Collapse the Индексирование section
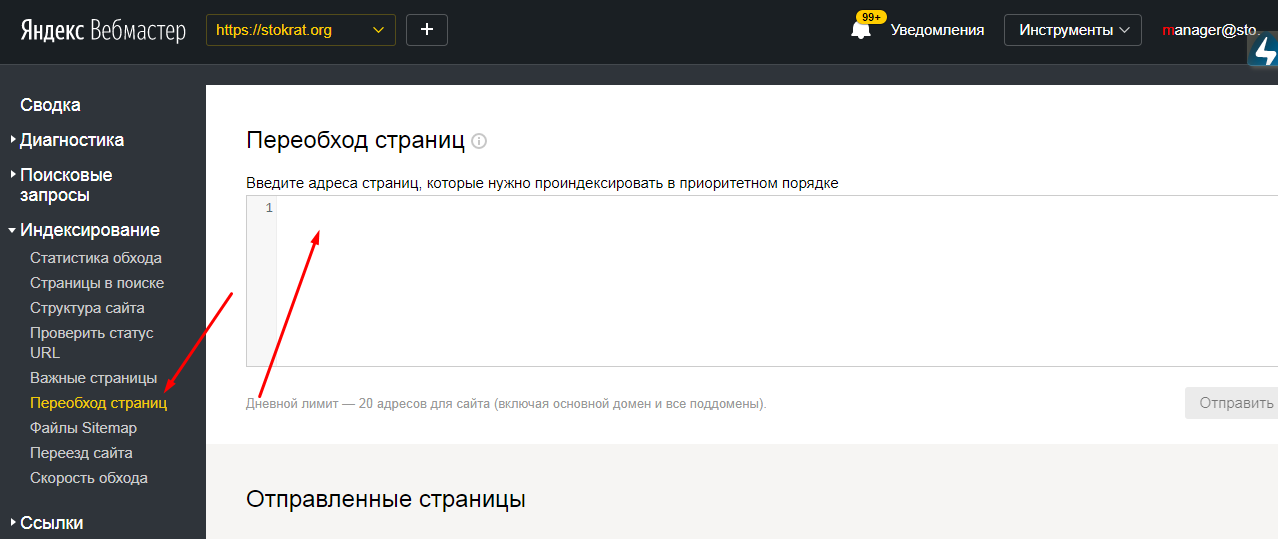The image size is (1278, 539). click(89, 230)
